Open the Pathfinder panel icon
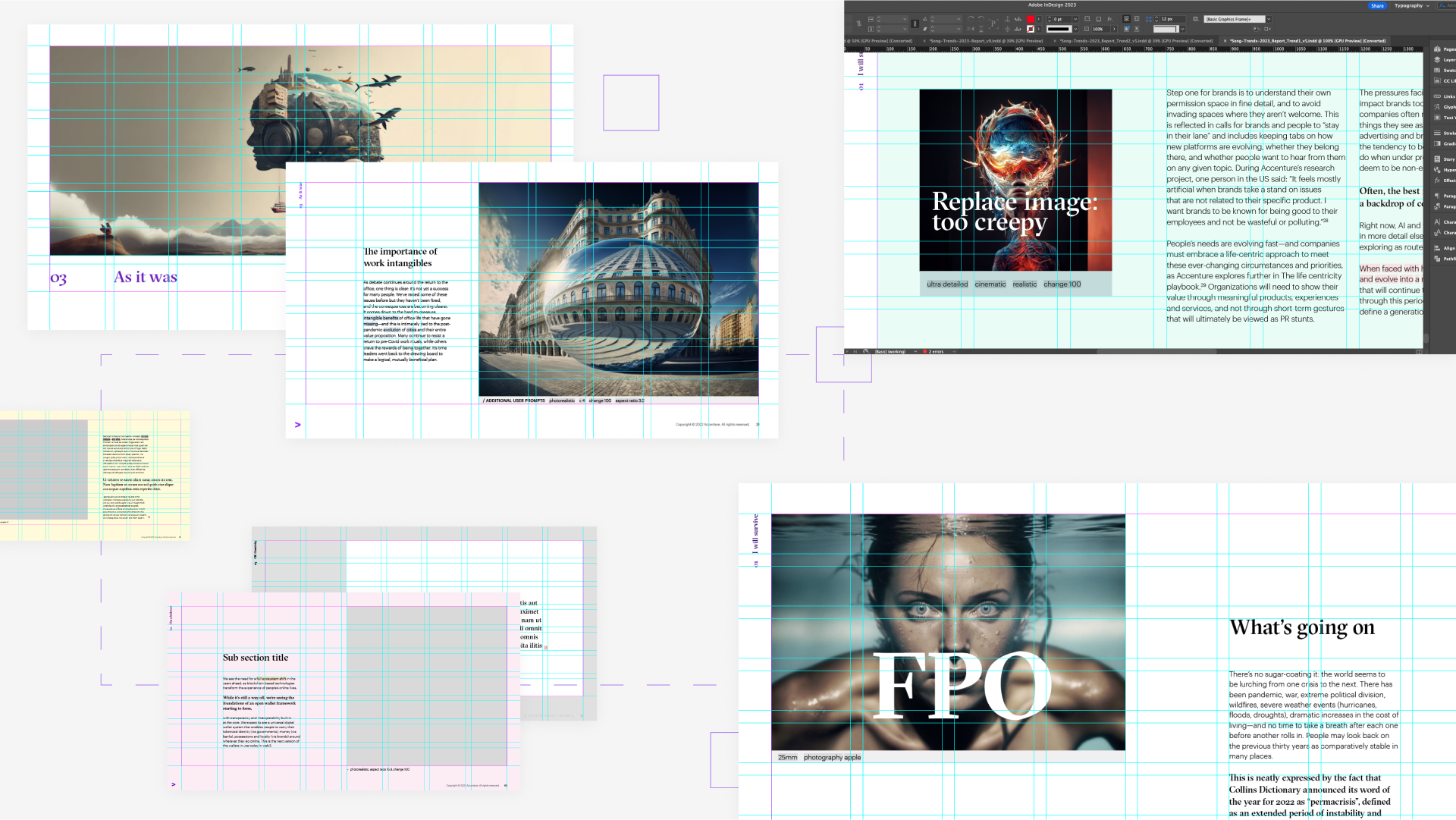Viewport: 1456px width, 820px height. [x=1437, y=259]
